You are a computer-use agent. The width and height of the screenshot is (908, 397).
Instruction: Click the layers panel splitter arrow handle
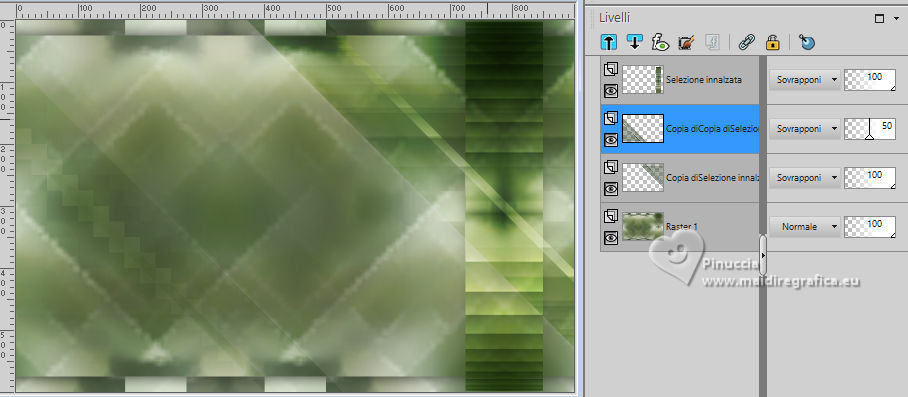(x=763, y=255)
